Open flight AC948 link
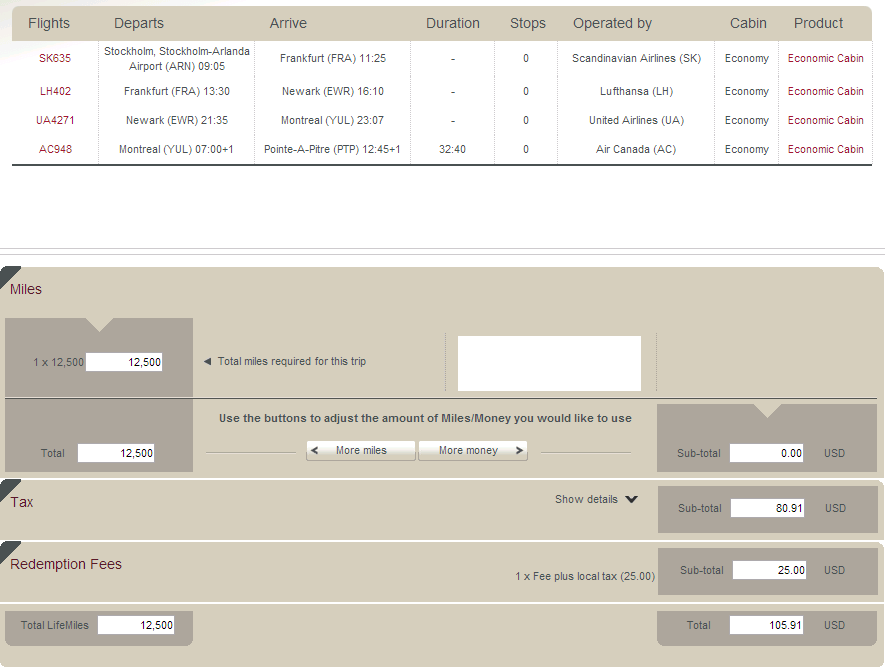This screenshot has height=669, width=885. [x=55, y=149]
